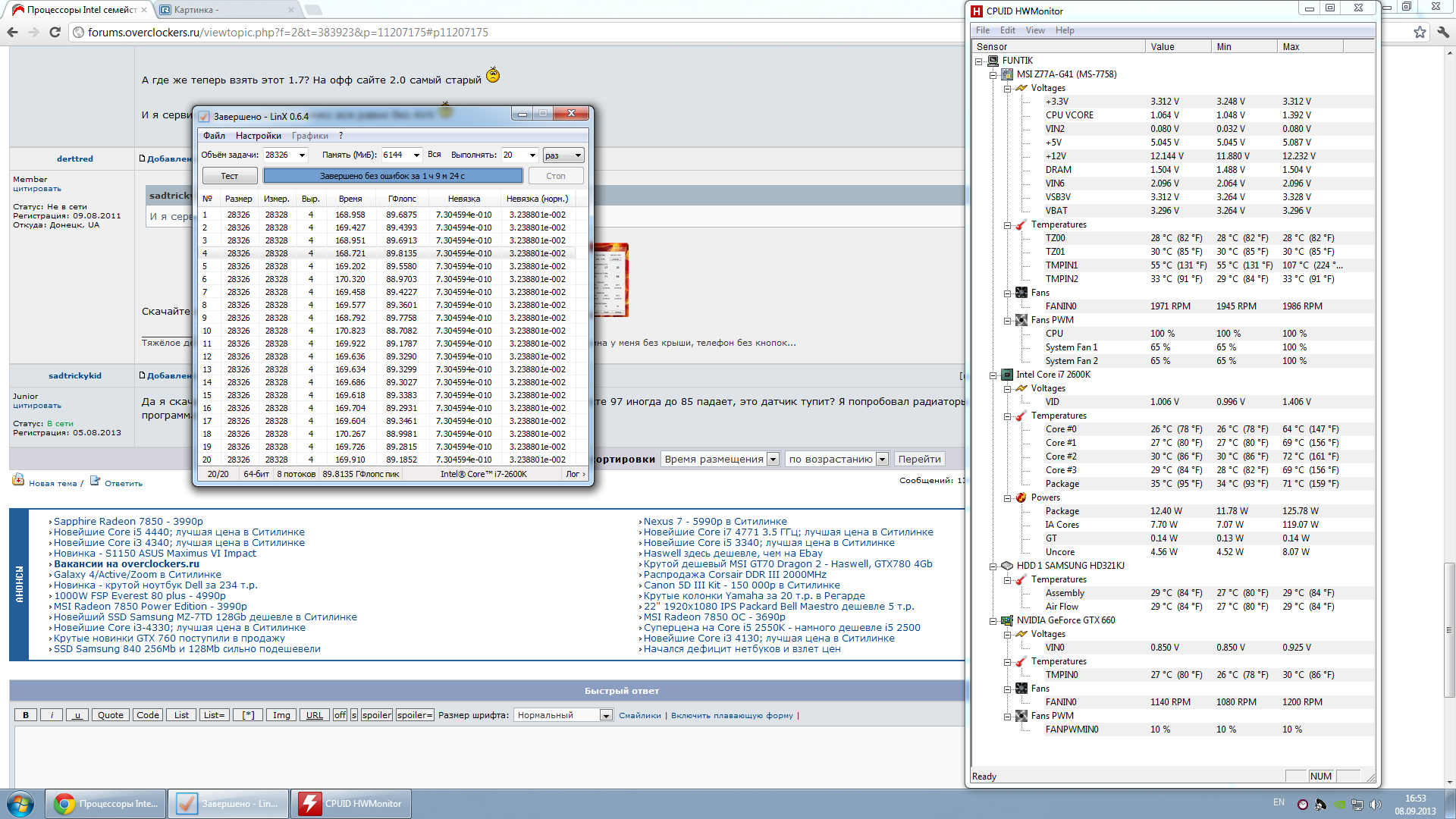The image size is (1456, 819).
Task: Collapse the NVIDIA GeForce GTX 660 node
Action: 993,621
